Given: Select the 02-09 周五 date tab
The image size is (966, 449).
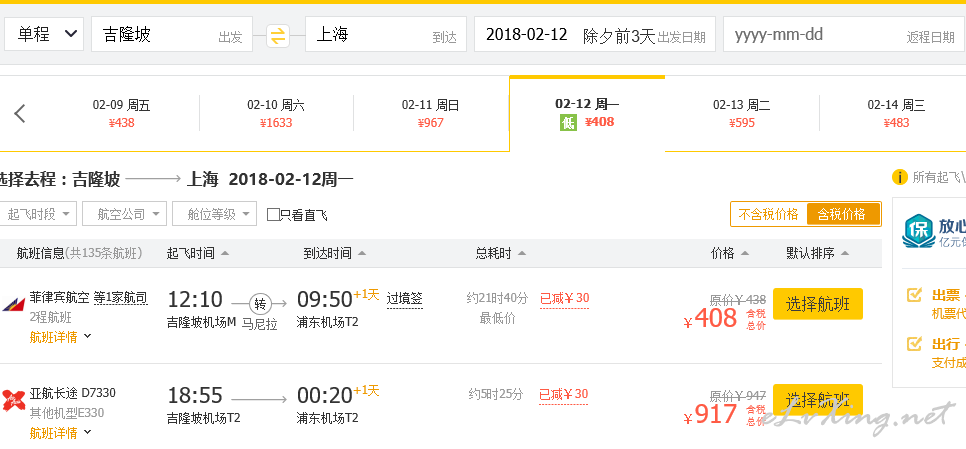Looking at the screenshot, I should 121,113.
